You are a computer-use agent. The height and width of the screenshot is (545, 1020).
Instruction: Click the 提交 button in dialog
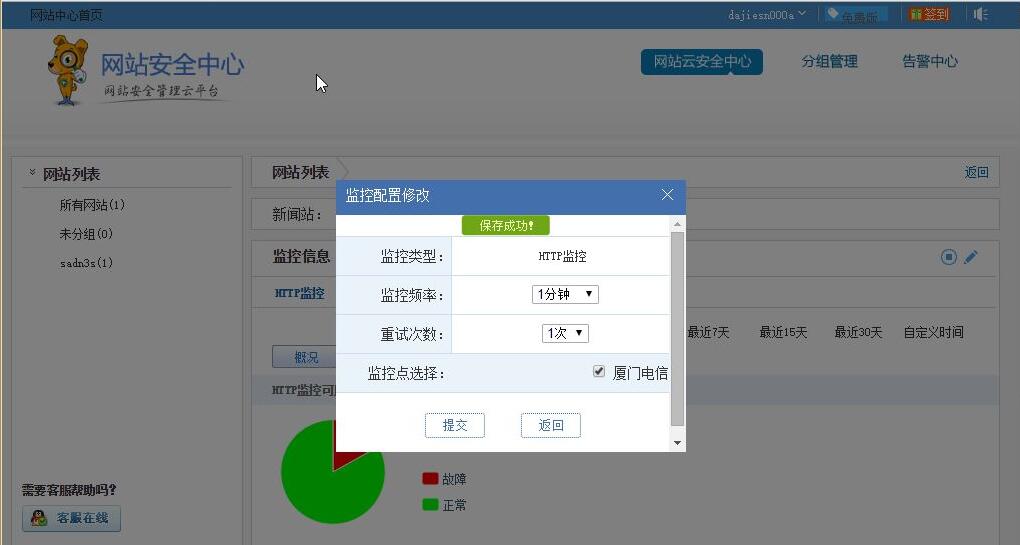coord(455,425)
